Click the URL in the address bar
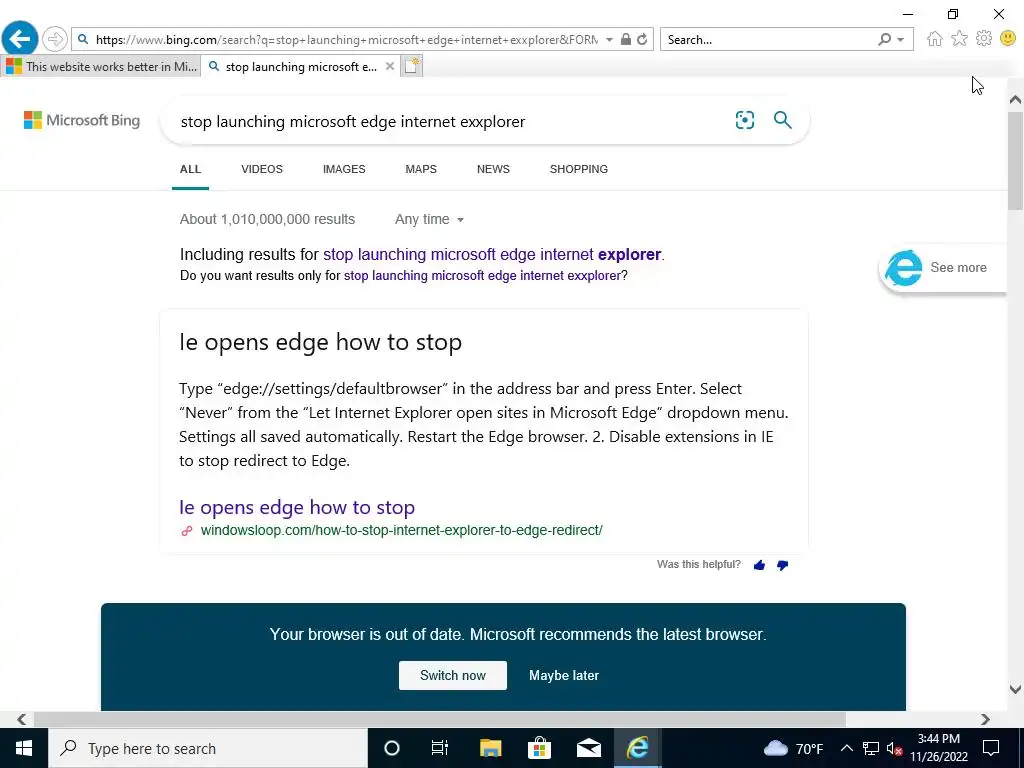 pos(346,39)
